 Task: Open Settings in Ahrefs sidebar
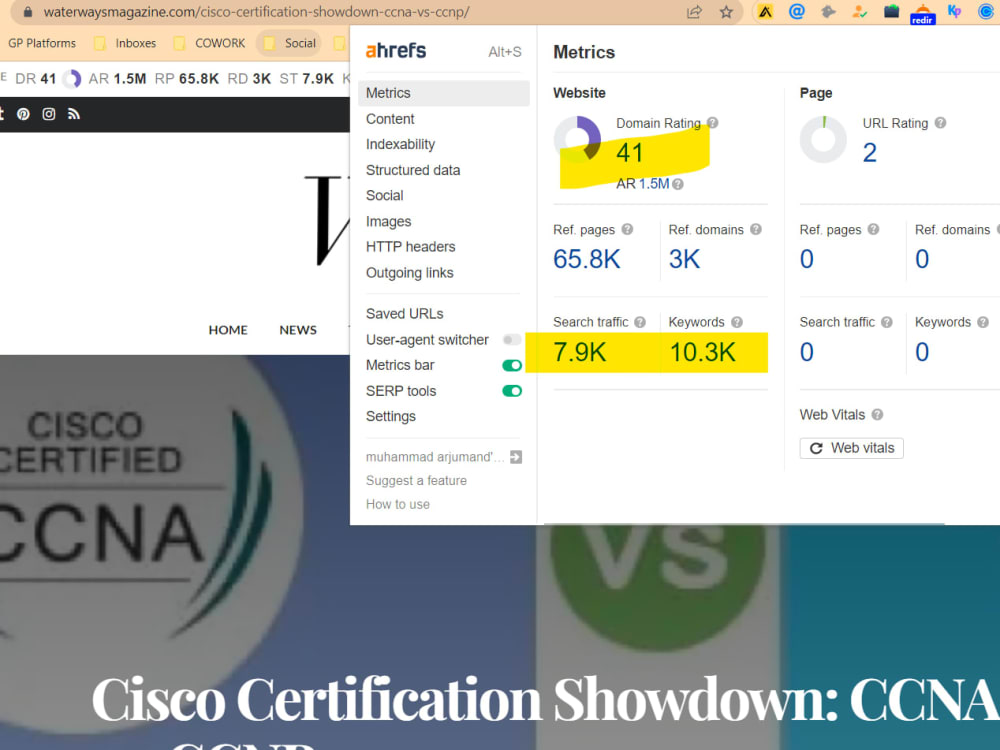click(390, 416)
